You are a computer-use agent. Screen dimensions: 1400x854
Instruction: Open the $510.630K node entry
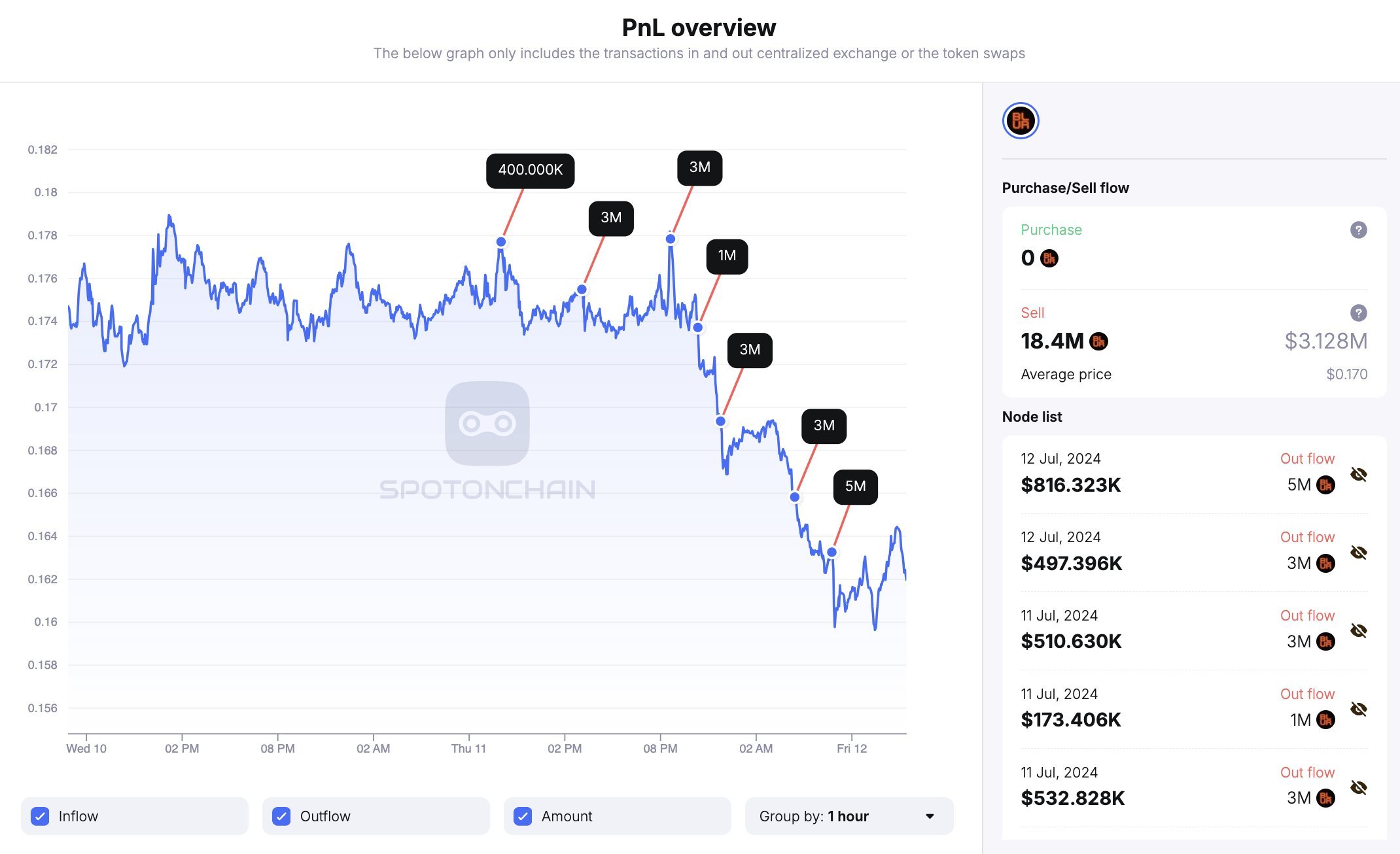(1071, 641)
